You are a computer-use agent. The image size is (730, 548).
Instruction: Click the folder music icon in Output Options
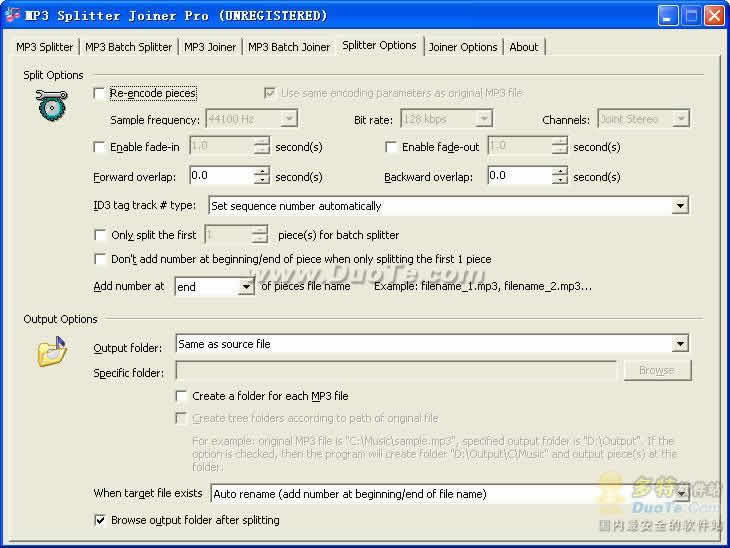pos(52,352)
